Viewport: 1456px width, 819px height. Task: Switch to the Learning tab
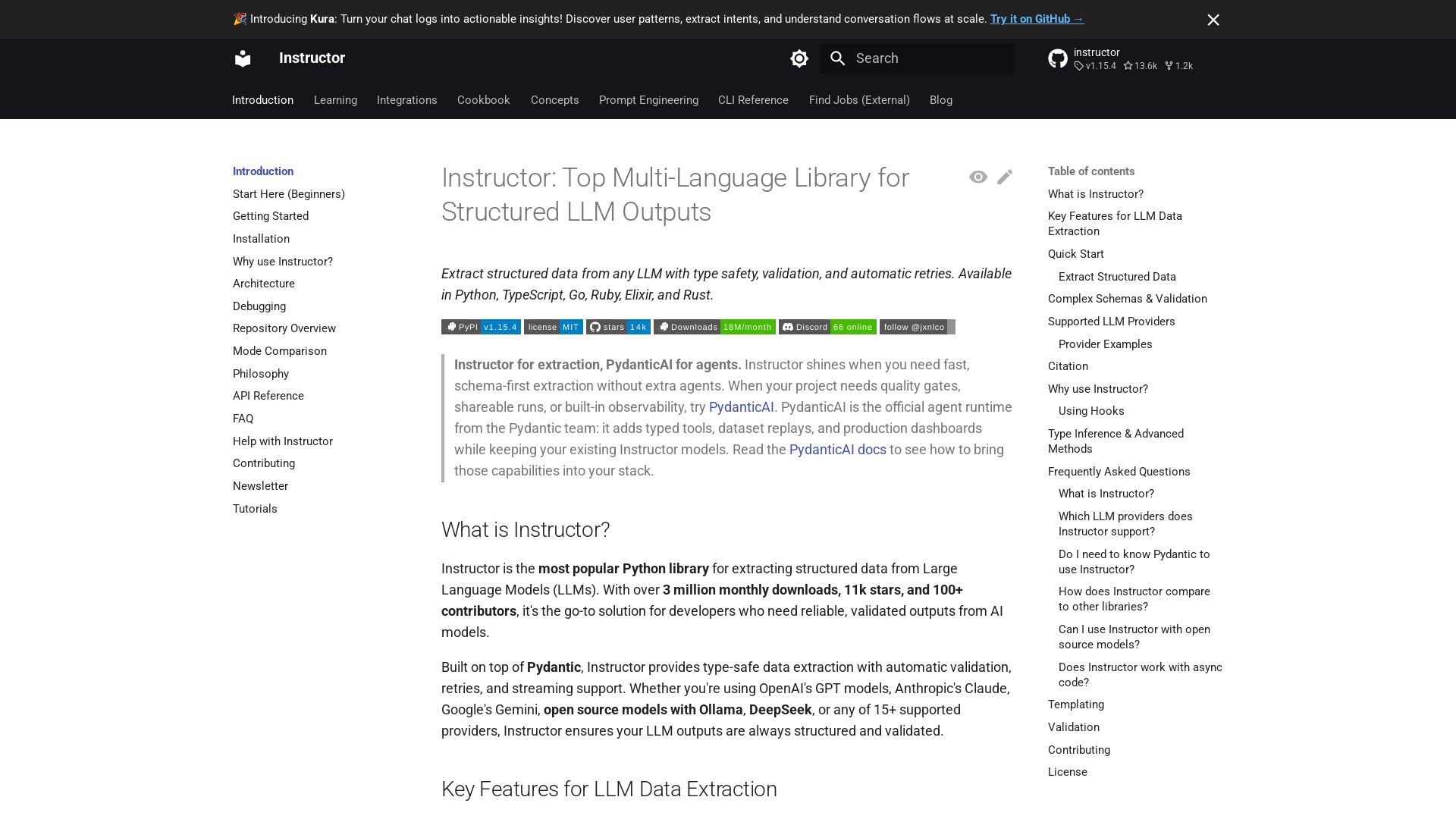pyautogui.click(x=335, y=100)
